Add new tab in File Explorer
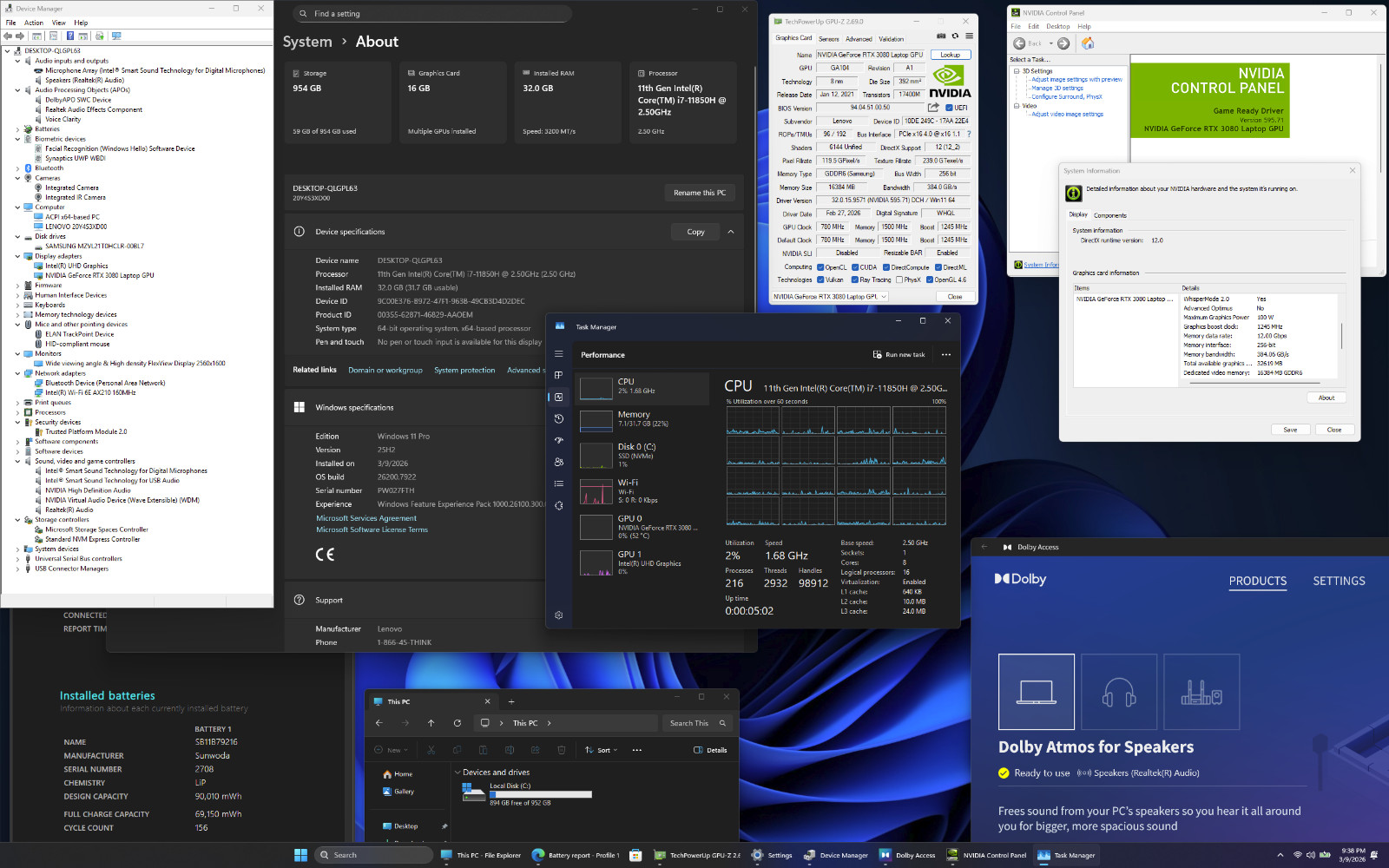This screenshot has width=1389, height=868. pos(511,701)
